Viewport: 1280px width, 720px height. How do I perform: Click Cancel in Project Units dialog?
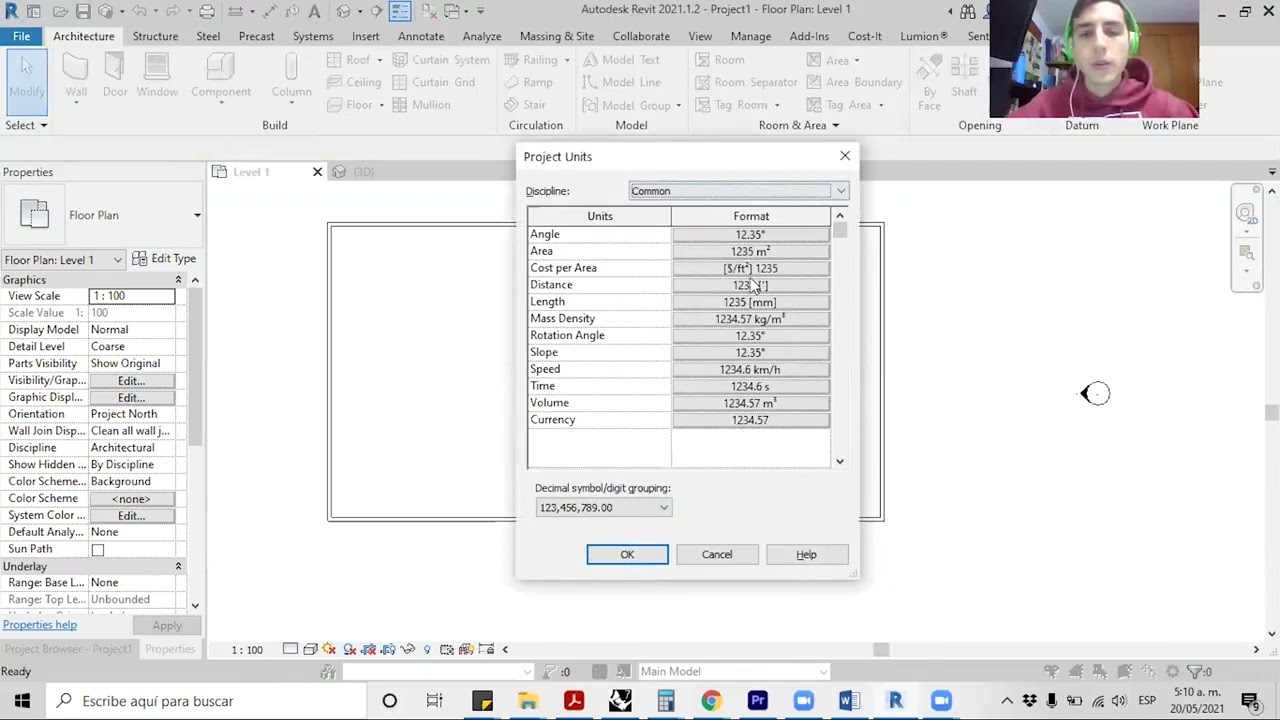pyautogui.click(x=717, y=554)
